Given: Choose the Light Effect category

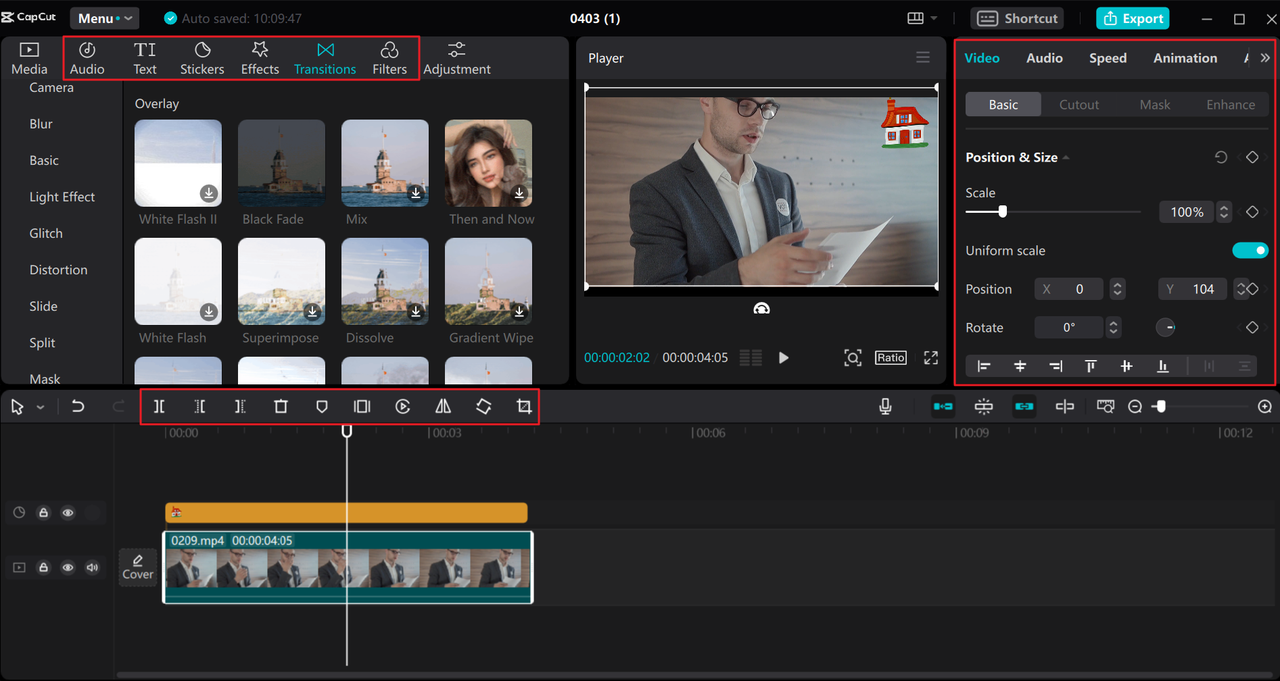Looking at the screenshot, I should (62, 197).
